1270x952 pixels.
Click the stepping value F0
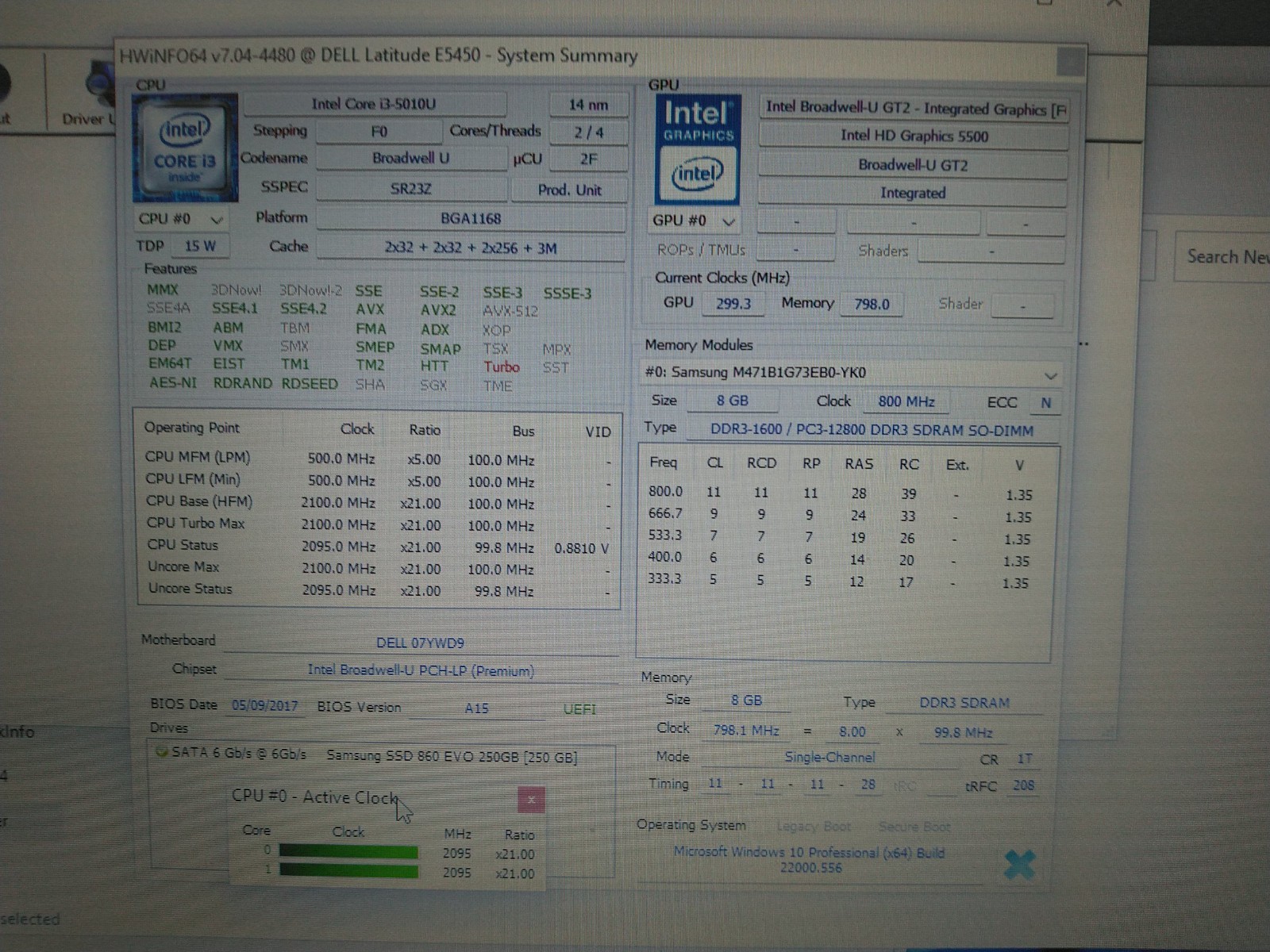pos(379,132)
